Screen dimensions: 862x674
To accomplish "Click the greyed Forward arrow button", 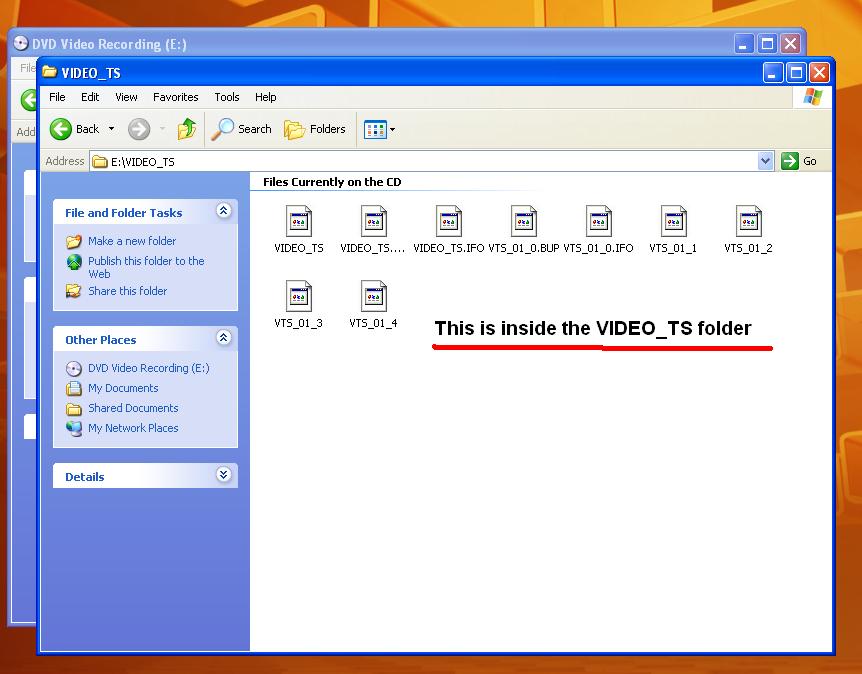I will [139, 130].
